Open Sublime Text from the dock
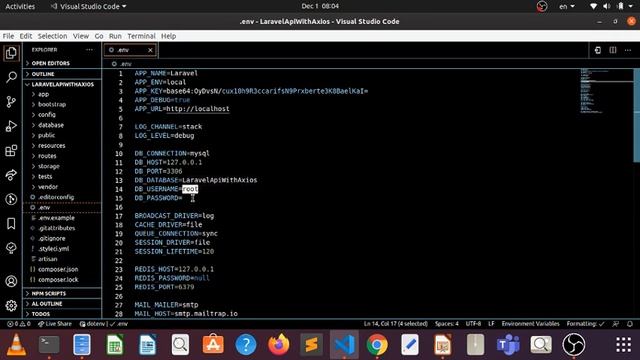This screenshot has width=640, height=360. [311, 344]
